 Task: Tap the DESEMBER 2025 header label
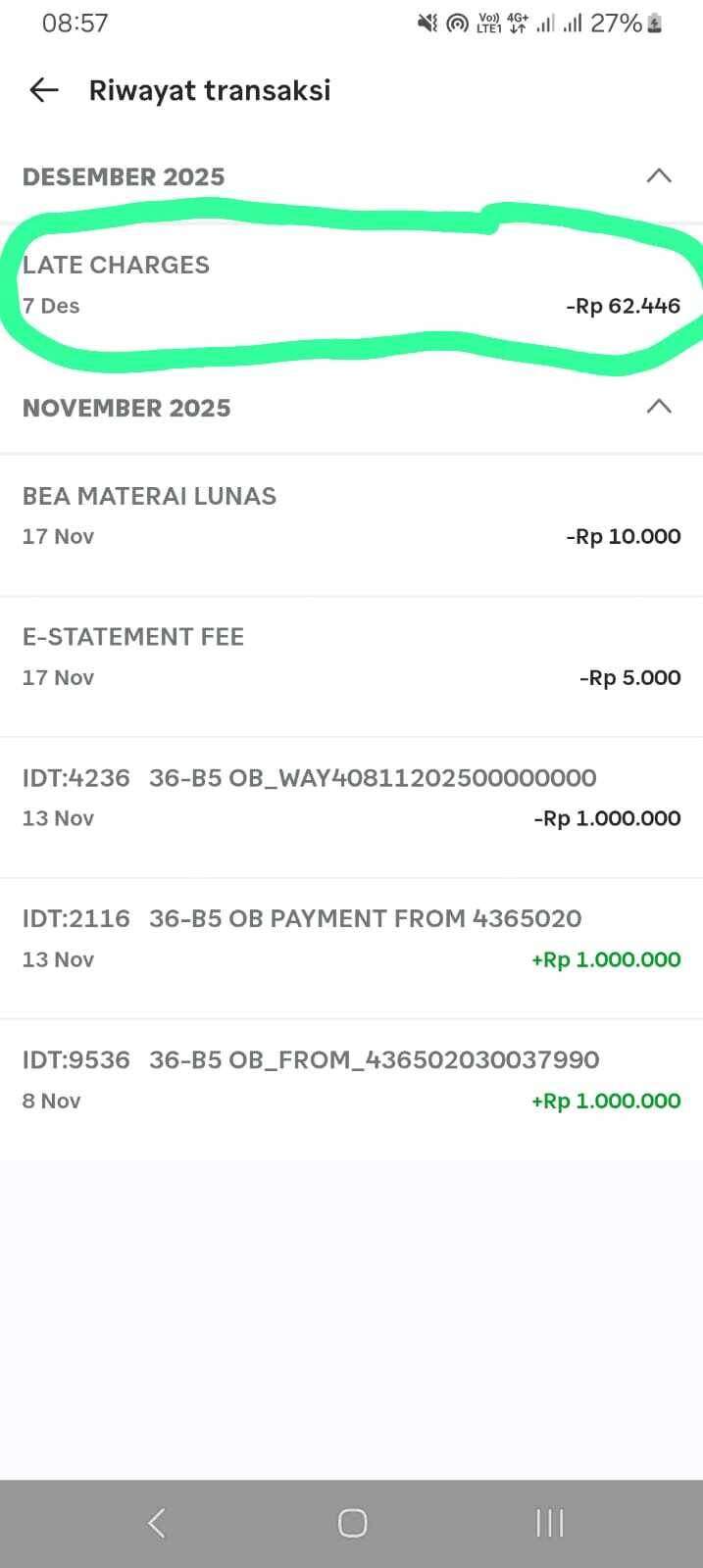pos(124,176)
